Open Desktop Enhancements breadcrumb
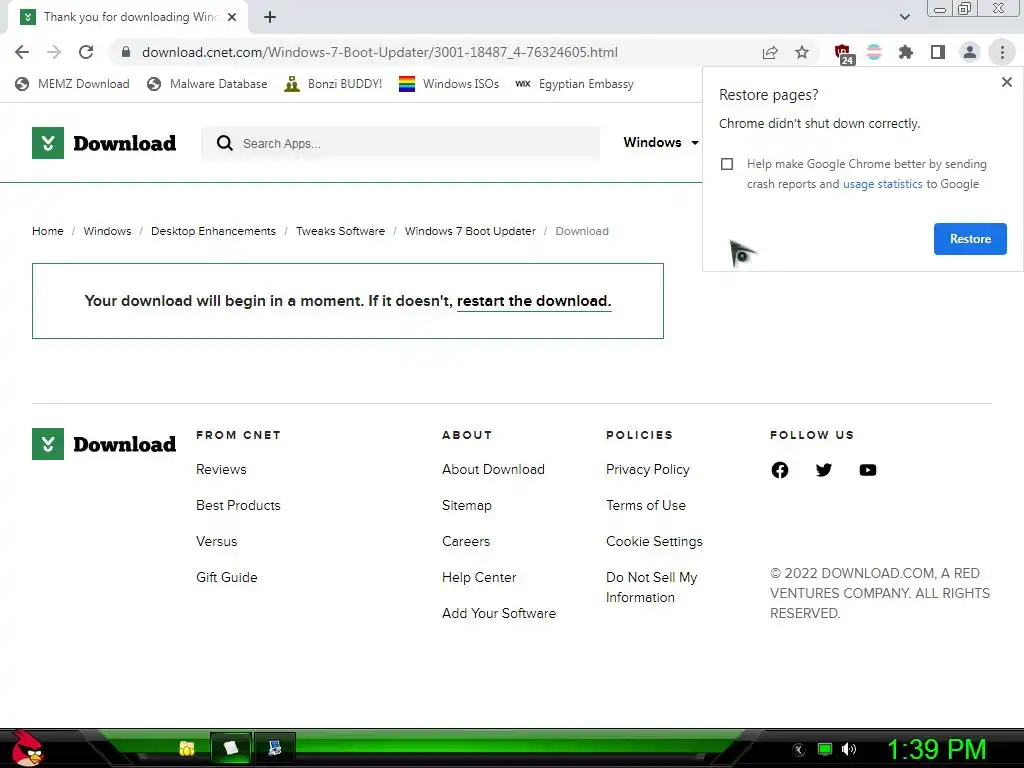The image size is (1024, 768). (x=214, y=231)
